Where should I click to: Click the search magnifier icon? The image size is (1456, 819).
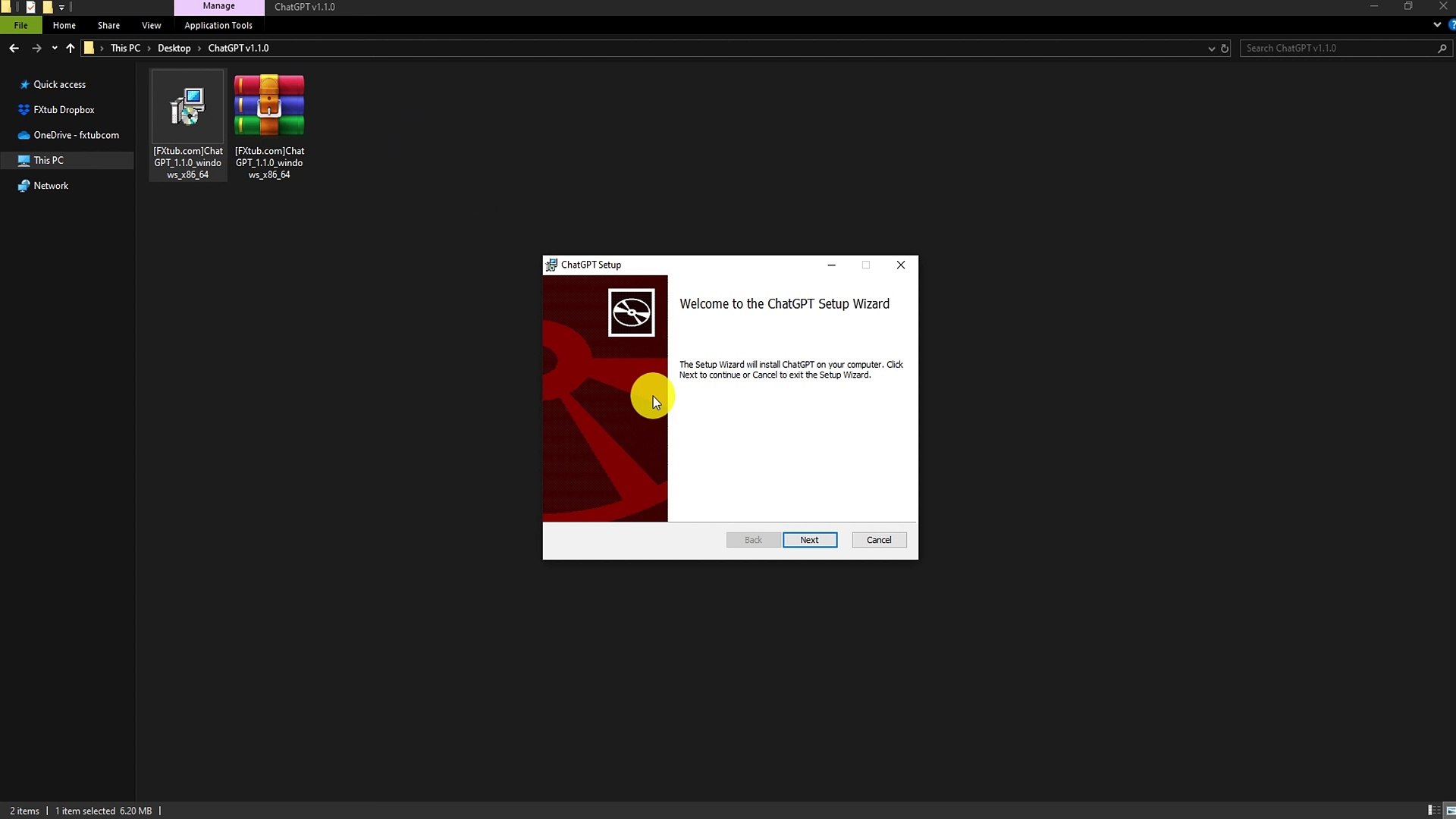[x=1442, y=48]
